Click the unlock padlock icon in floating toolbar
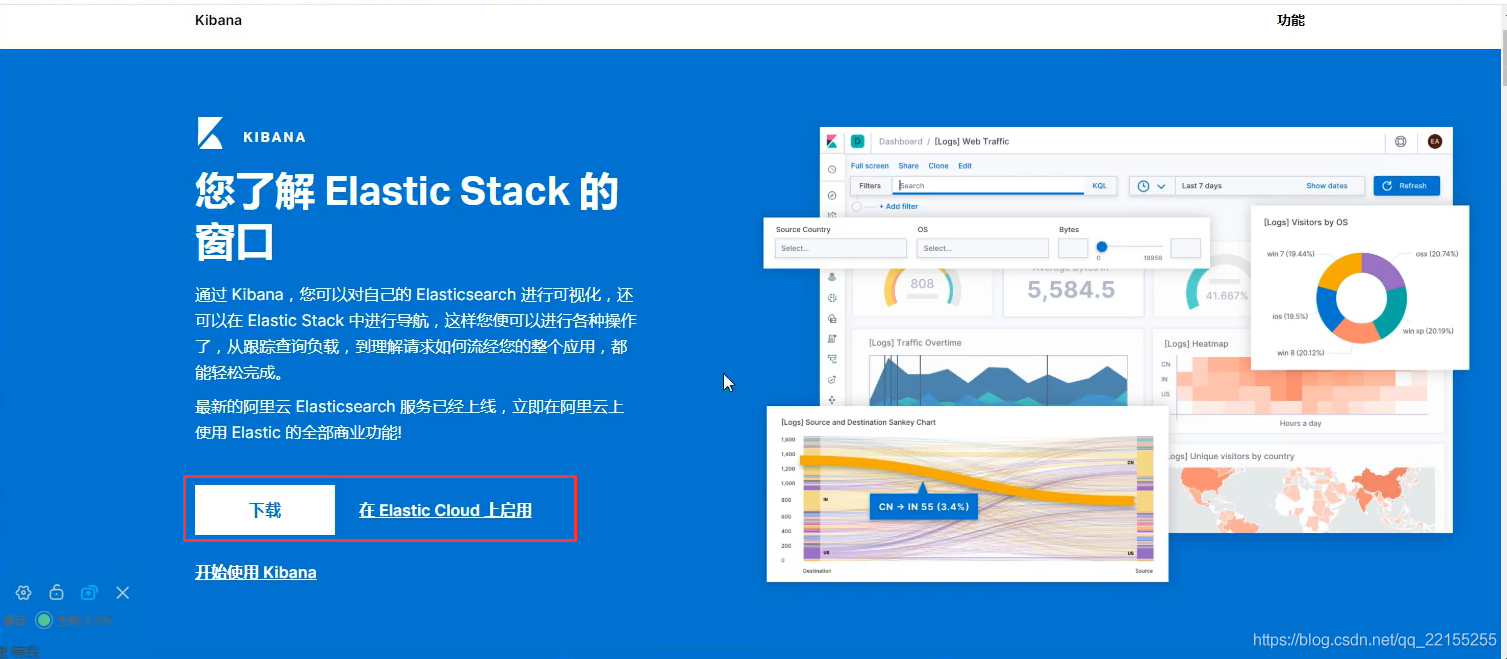This screenshot has height=659, width=1507. point(57,592)
